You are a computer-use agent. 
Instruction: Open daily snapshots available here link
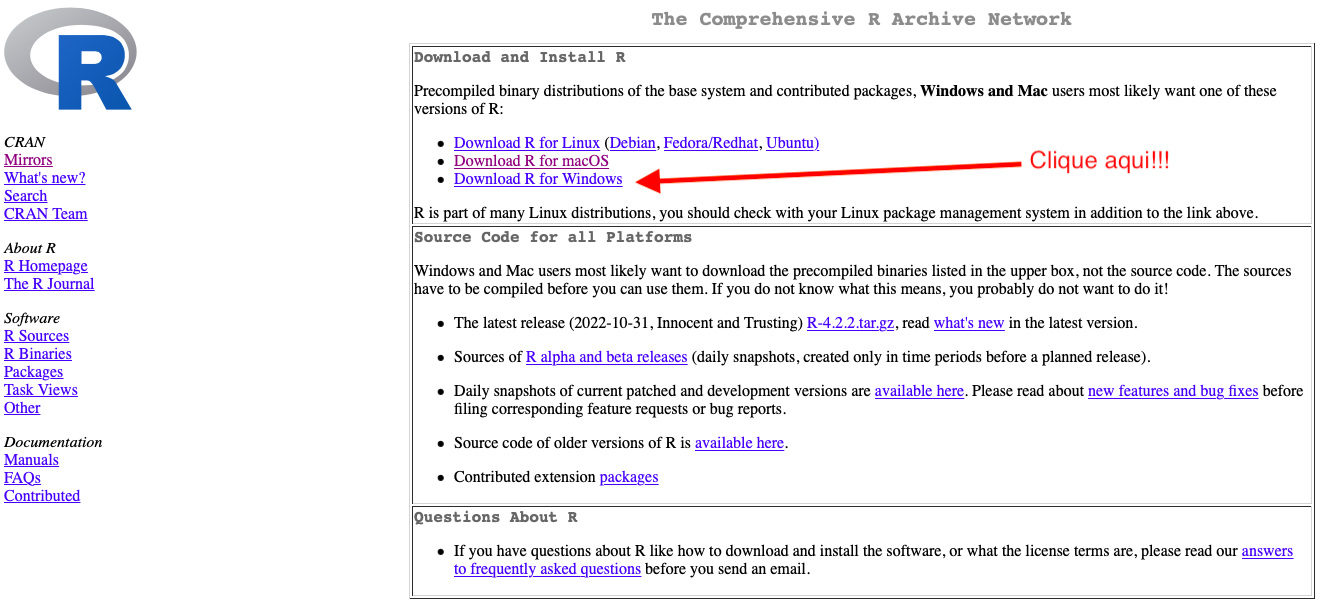pos(919,391)
